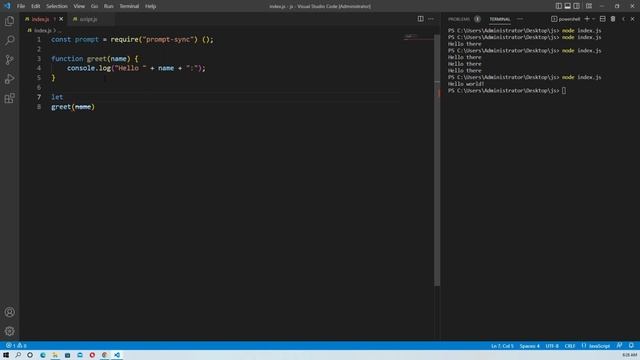Click 'greet(name)' call on line 8
This screenshot has height=360, width=640.
click(73, 107)
